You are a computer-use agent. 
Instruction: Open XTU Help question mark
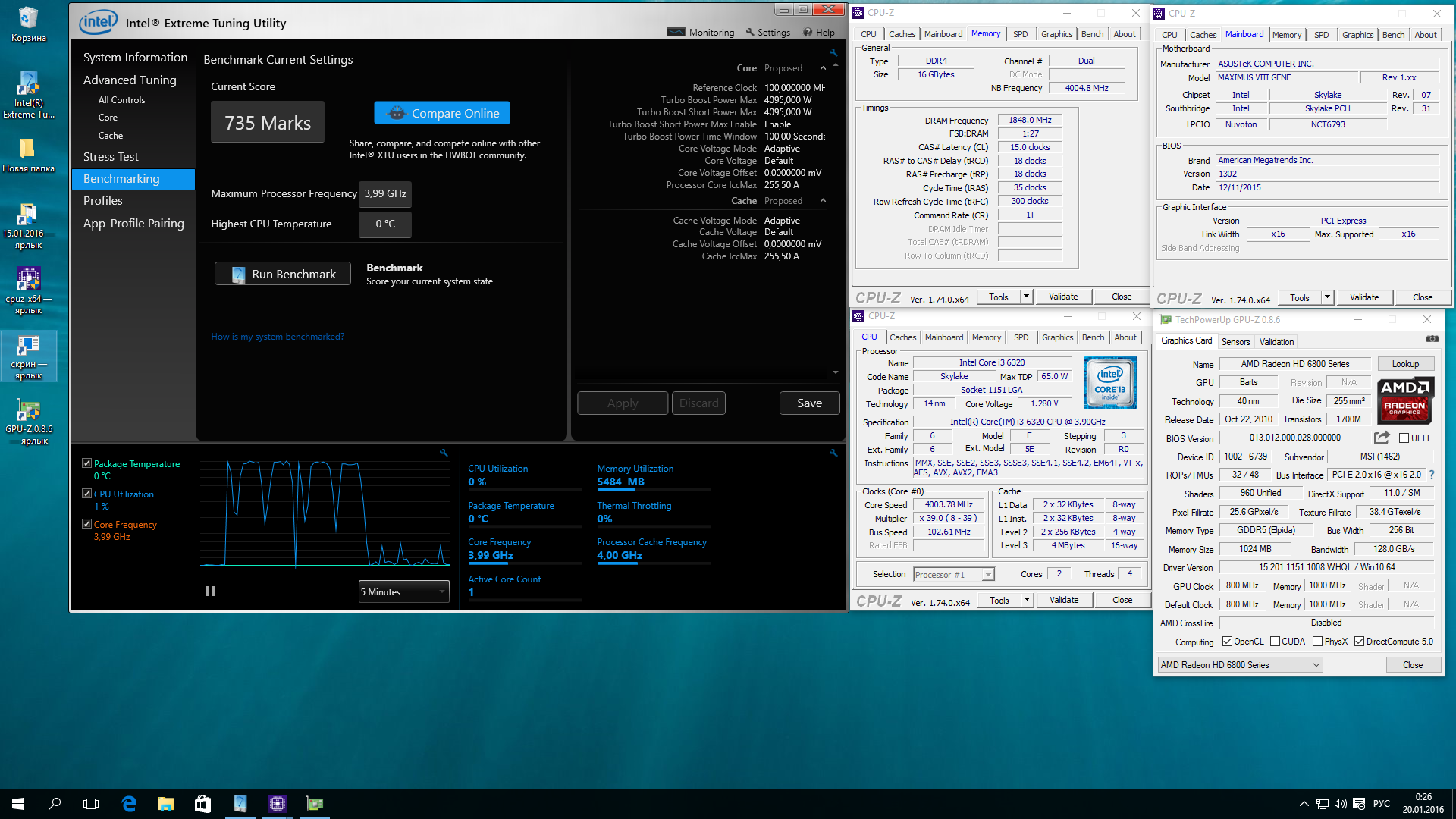tap(808, 32)
